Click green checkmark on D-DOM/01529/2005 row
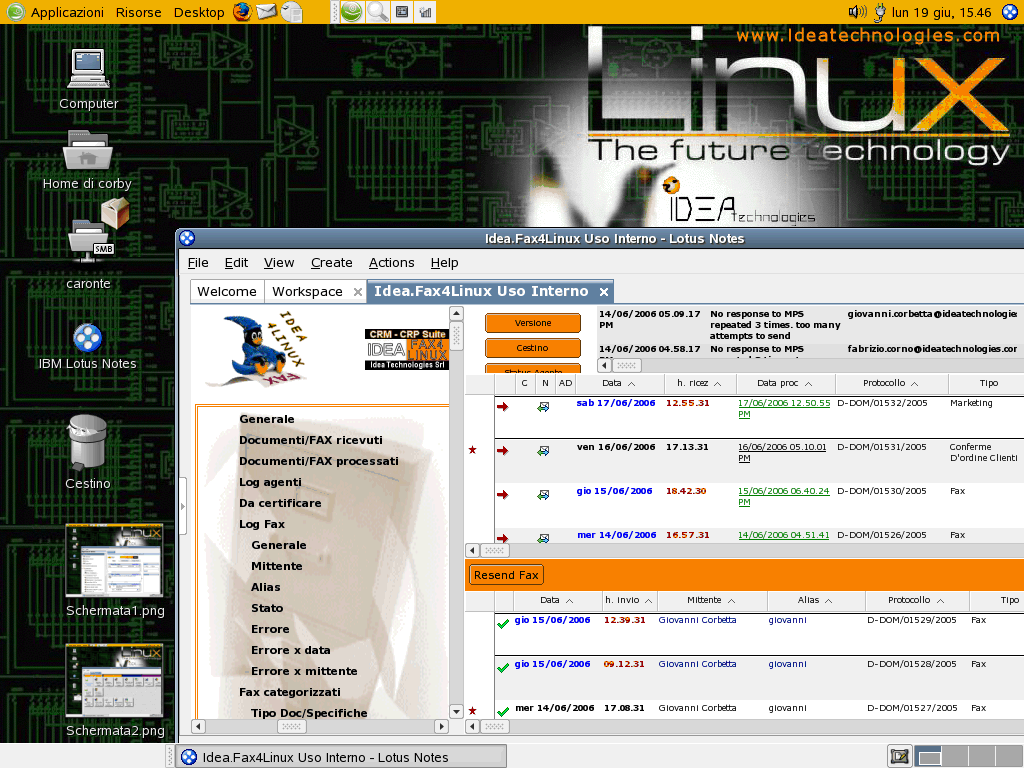The image size is (1024, 768). (503, 624)
